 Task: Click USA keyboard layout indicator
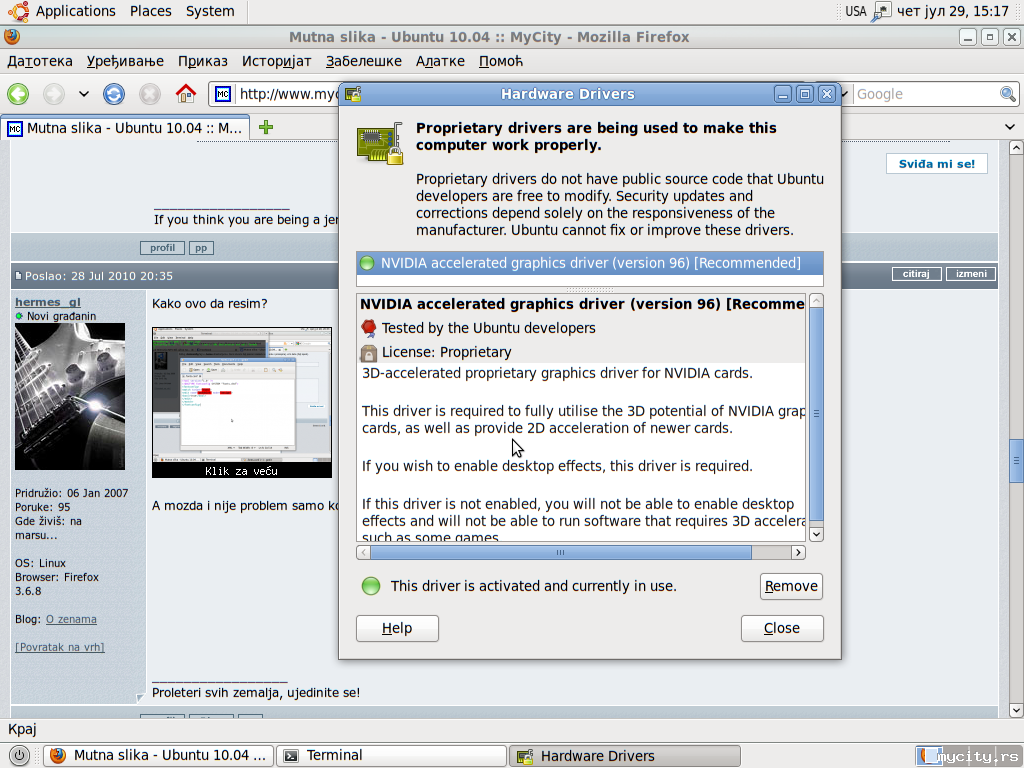856,11
